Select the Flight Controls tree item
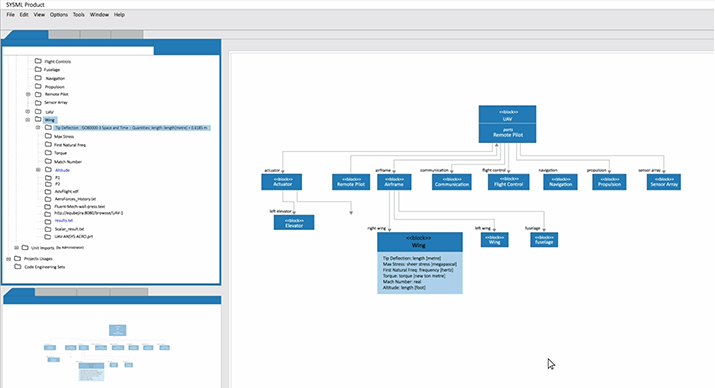This screenshot has width=715, height=388. point(57,62)
